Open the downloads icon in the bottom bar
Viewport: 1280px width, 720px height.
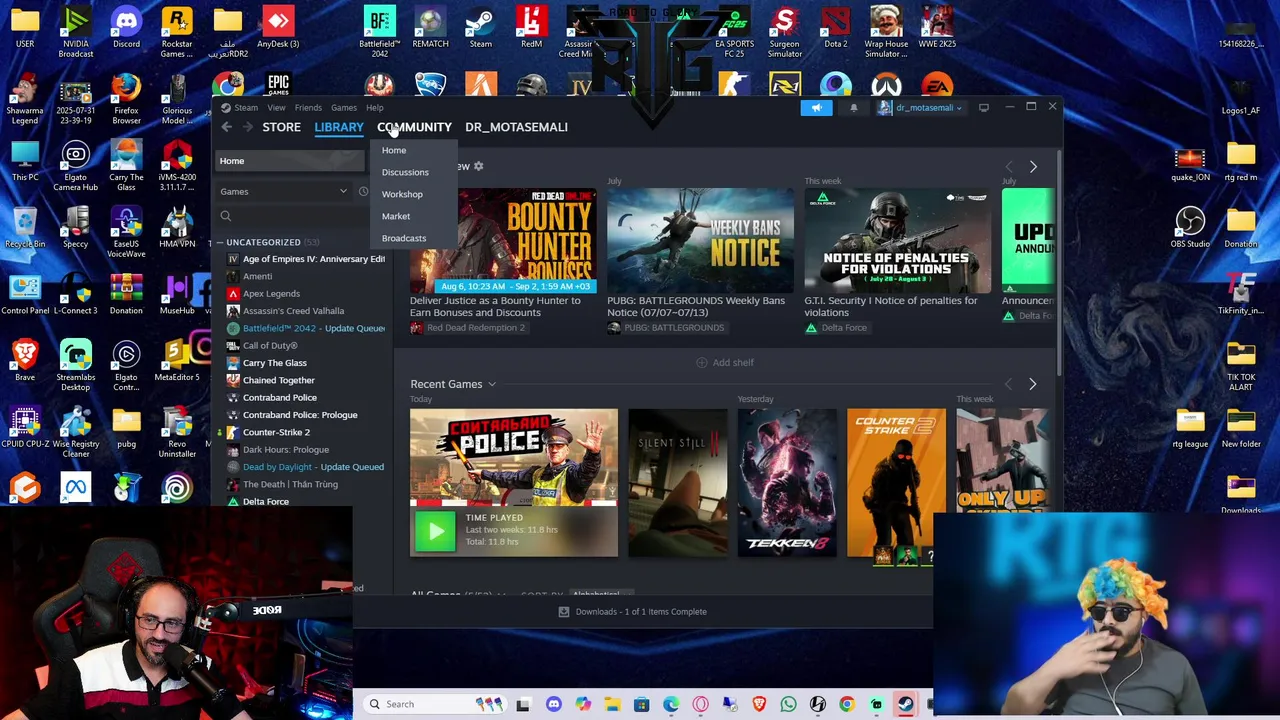pos(564,611)
